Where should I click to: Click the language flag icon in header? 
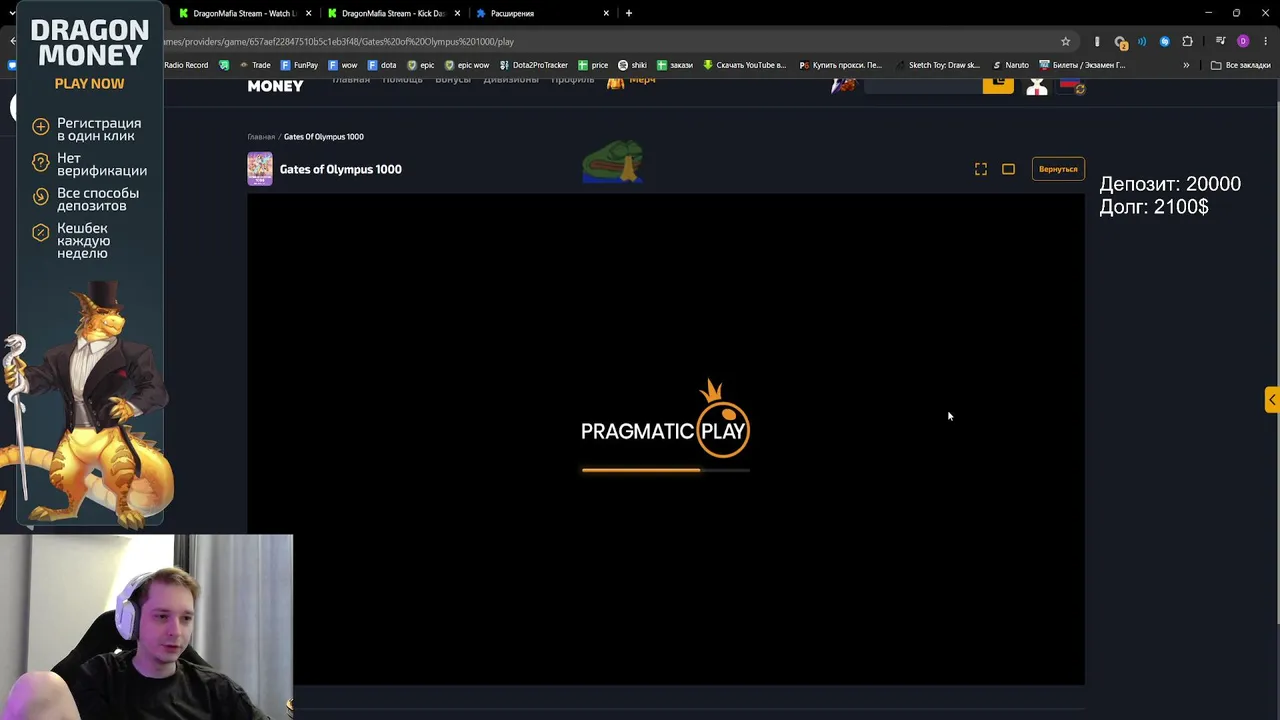(x=1072, y=86)
